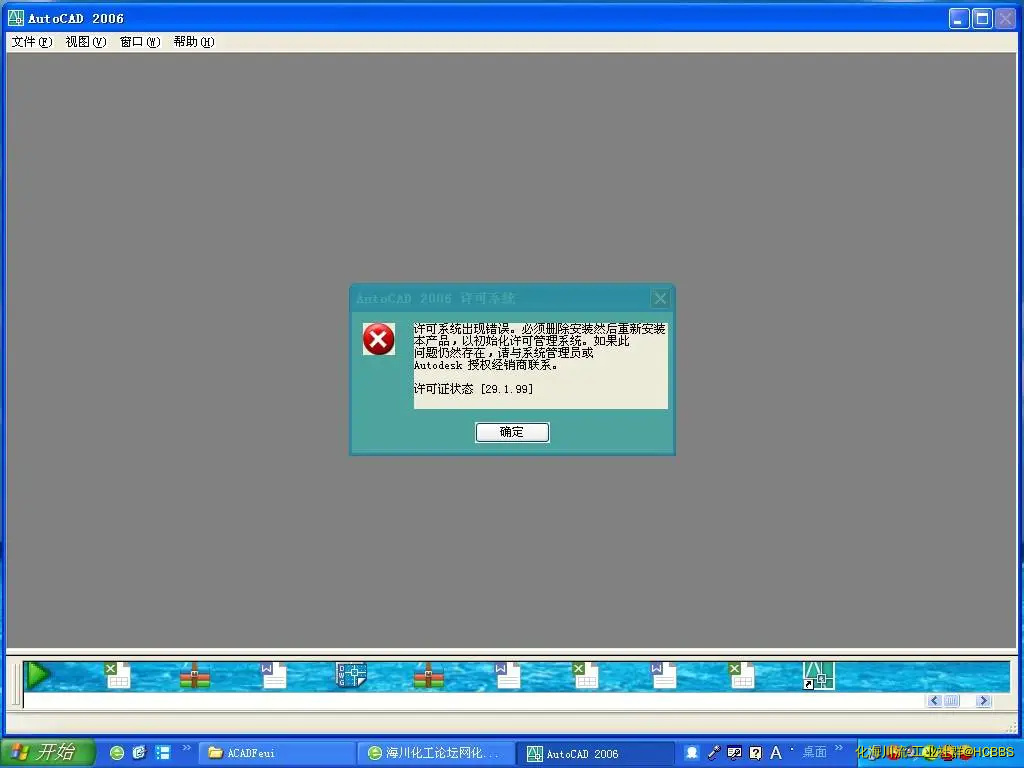
Task: Select the Excel icon between two Word icons
Action: click(x=585, y=676)
